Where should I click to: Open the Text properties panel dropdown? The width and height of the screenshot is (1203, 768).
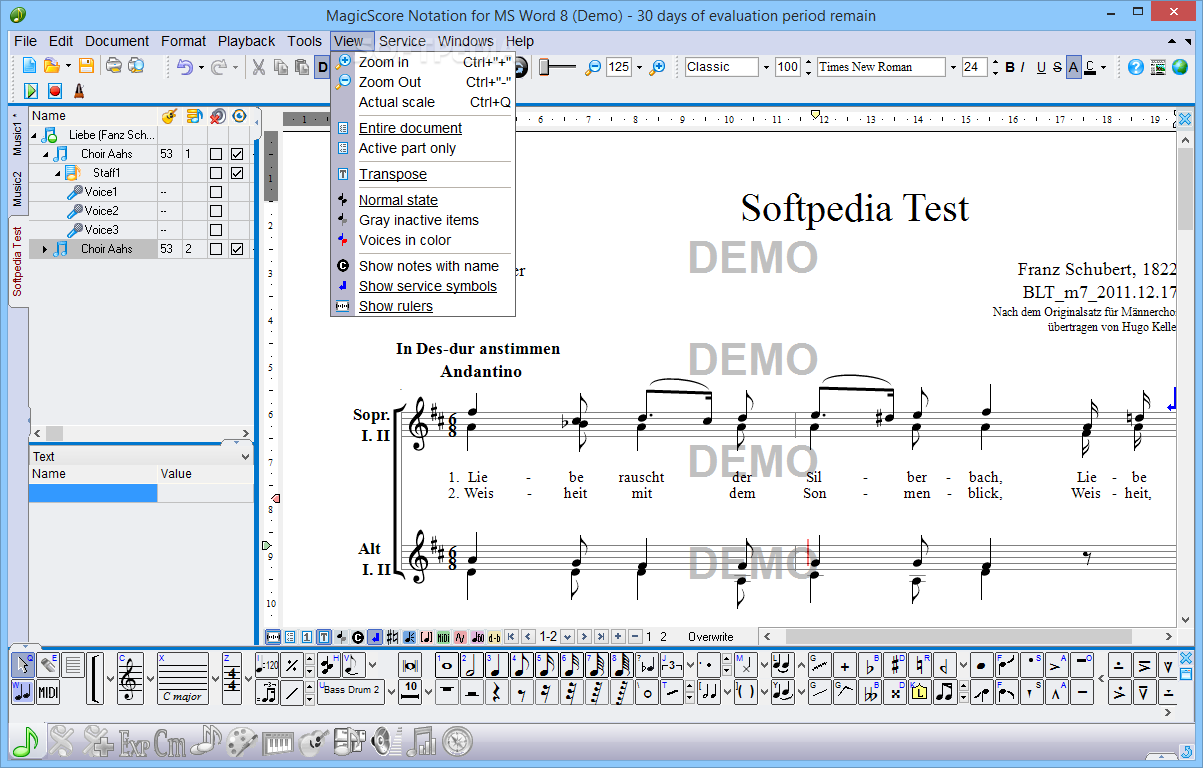(245, 456)
